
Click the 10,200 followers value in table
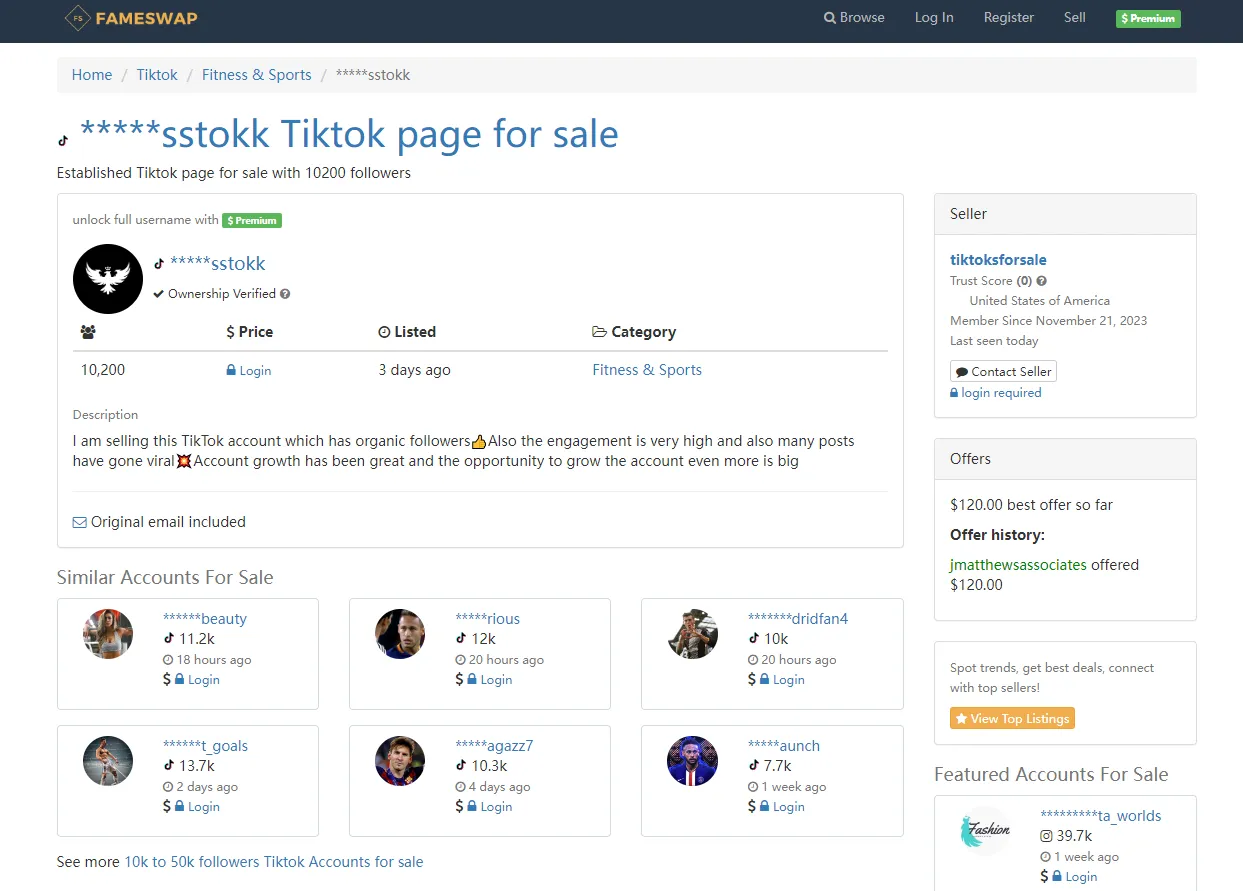coord(103,370)
